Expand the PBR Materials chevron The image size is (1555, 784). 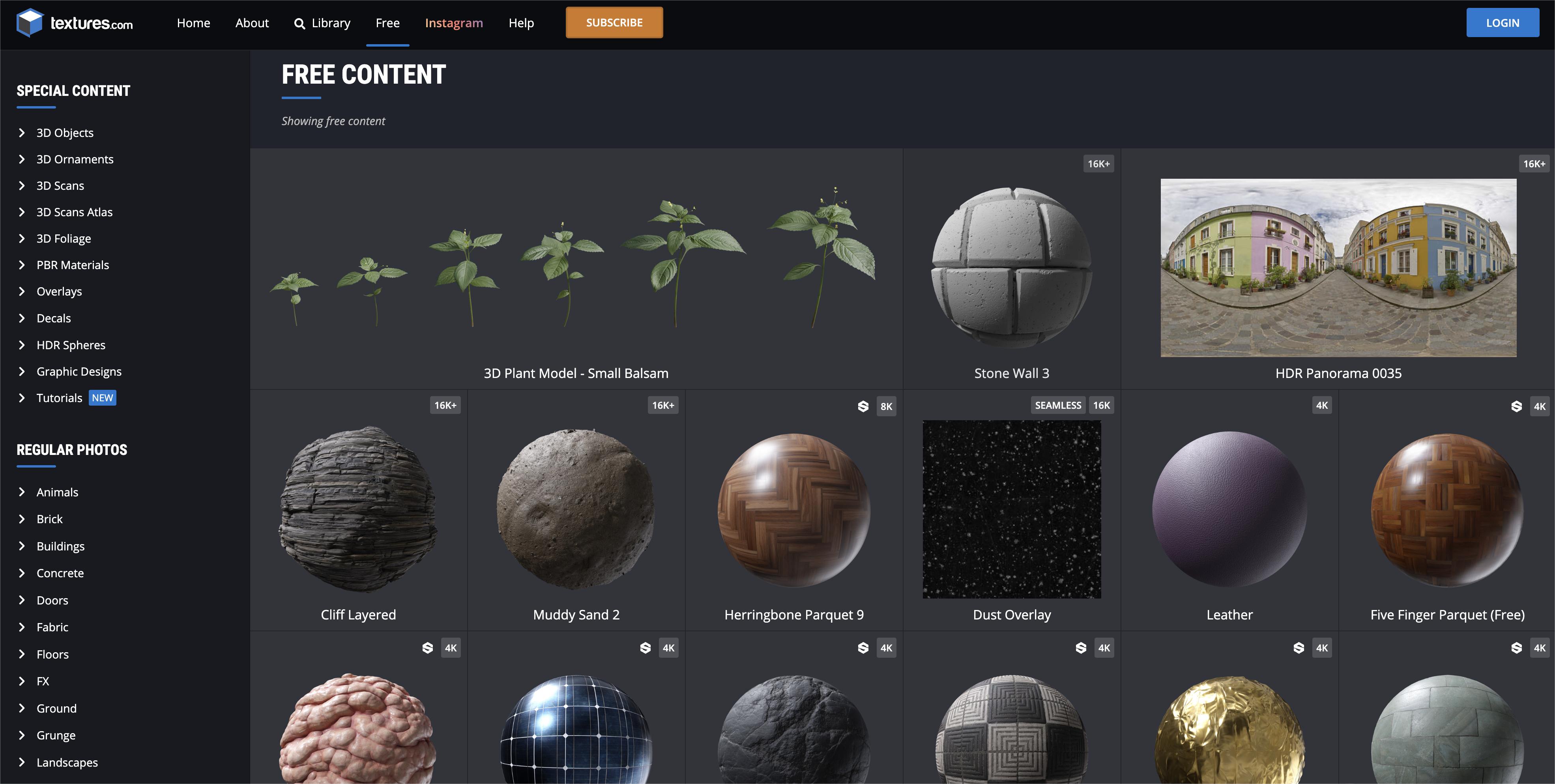22,265
